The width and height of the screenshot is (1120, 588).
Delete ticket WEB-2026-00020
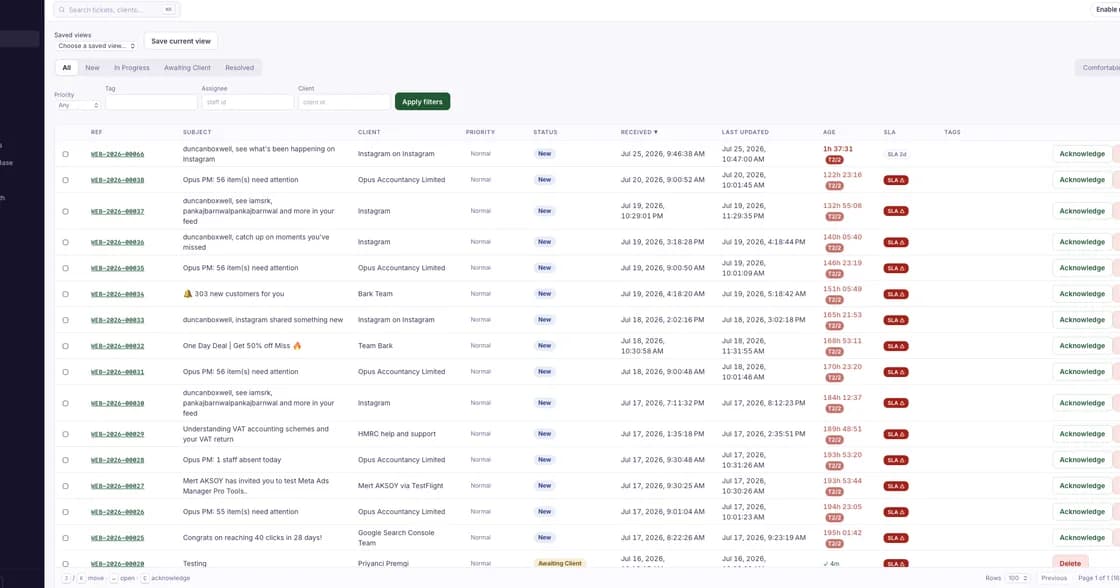point(1070,563)
